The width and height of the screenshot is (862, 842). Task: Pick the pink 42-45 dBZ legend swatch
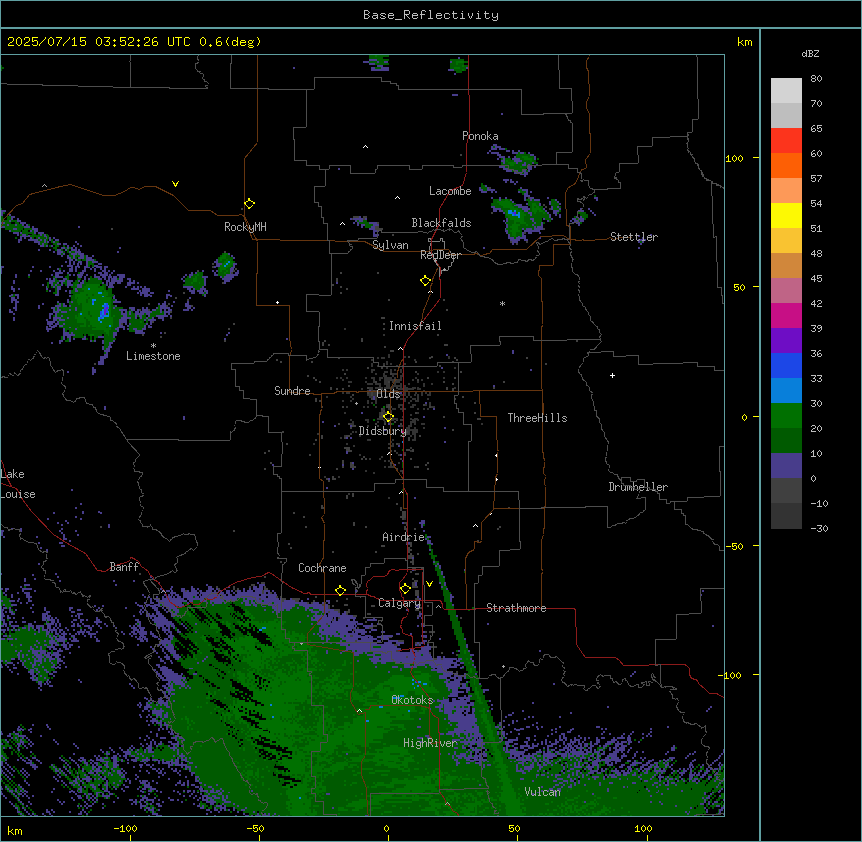click(x=786, y=291)
